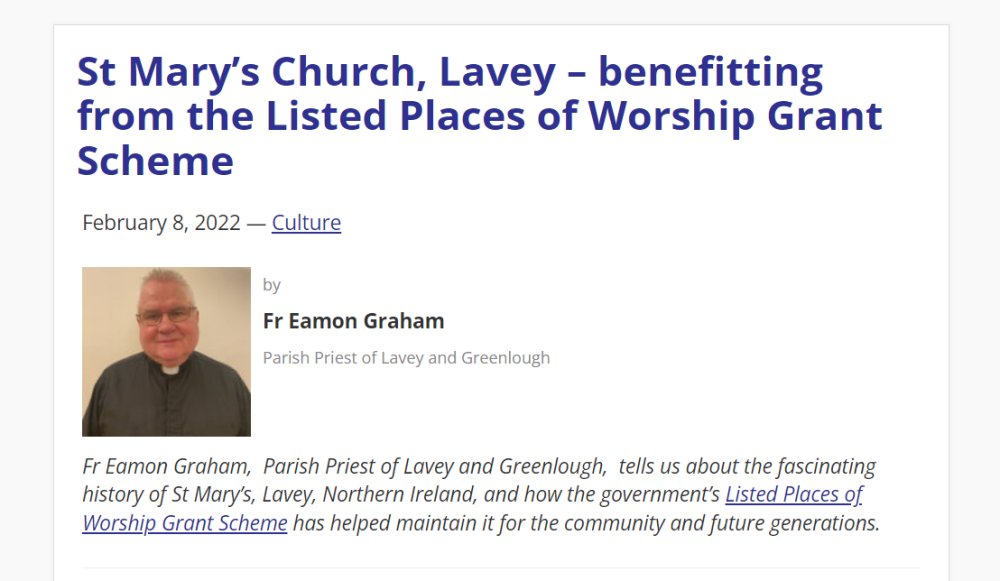Click the italic 'Fr Eamon Graham,' opening the intro
1000x581 pixels.
pos(167,466)
